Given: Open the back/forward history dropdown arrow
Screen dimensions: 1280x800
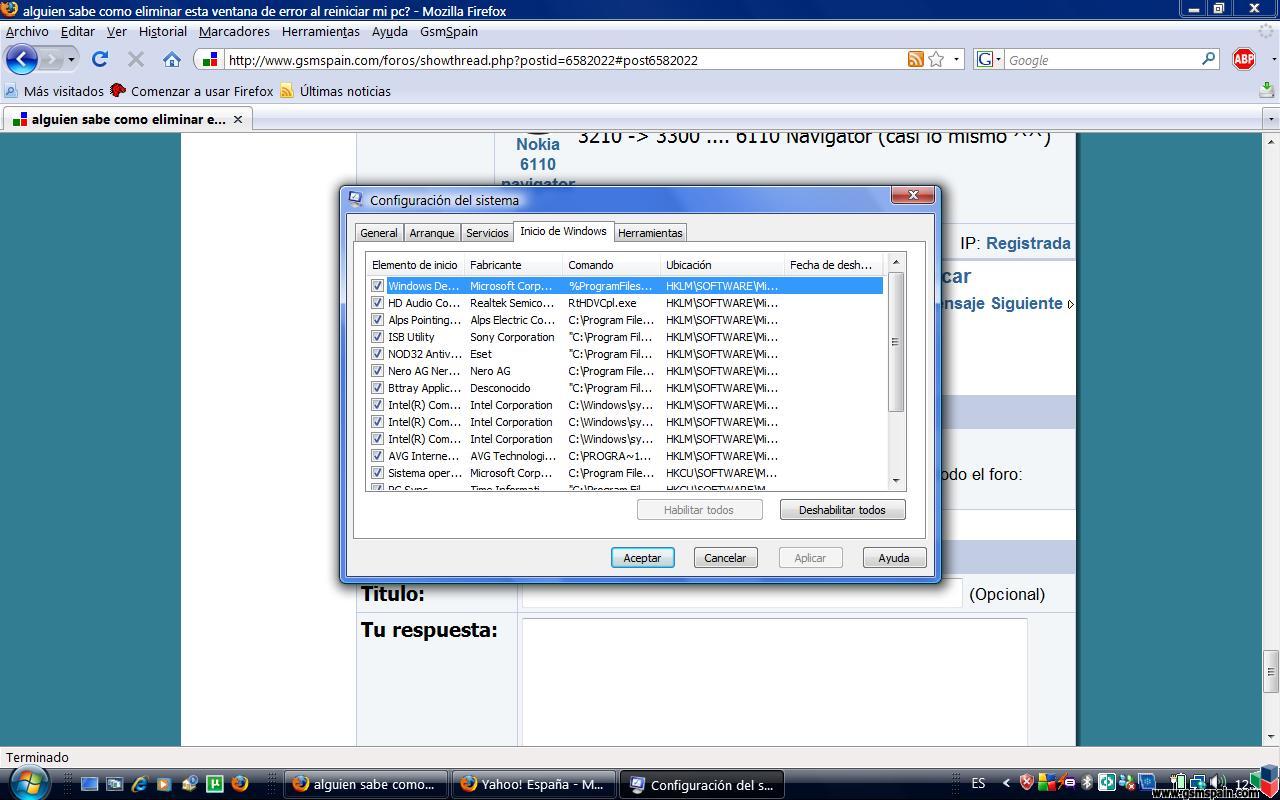Looking at the screenshot, I should tap(71, 60).
